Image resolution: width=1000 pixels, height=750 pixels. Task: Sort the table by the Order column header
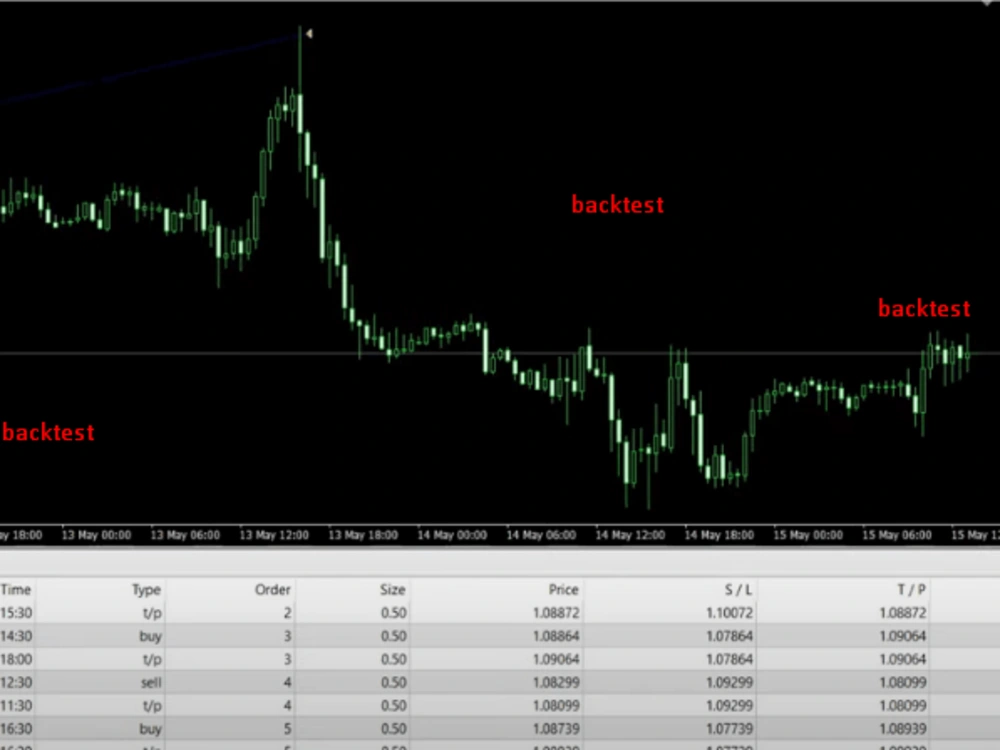click(272, 590)
